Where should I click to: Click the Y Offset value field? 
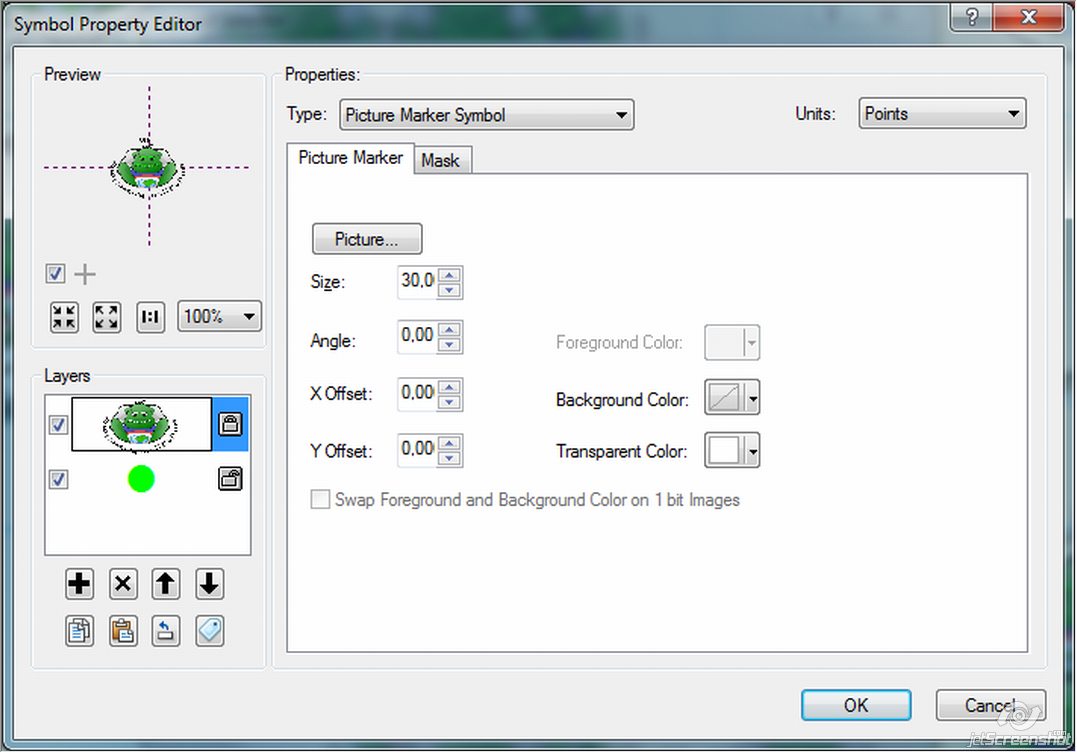[x=418, y=449]
